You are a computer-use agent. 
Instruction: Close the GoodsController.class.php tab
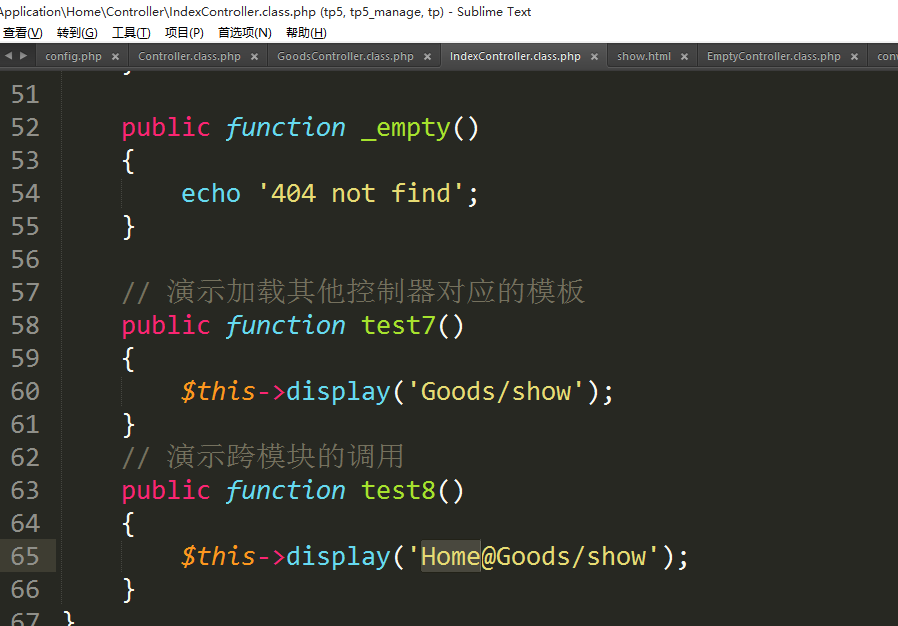pos(427,57)
